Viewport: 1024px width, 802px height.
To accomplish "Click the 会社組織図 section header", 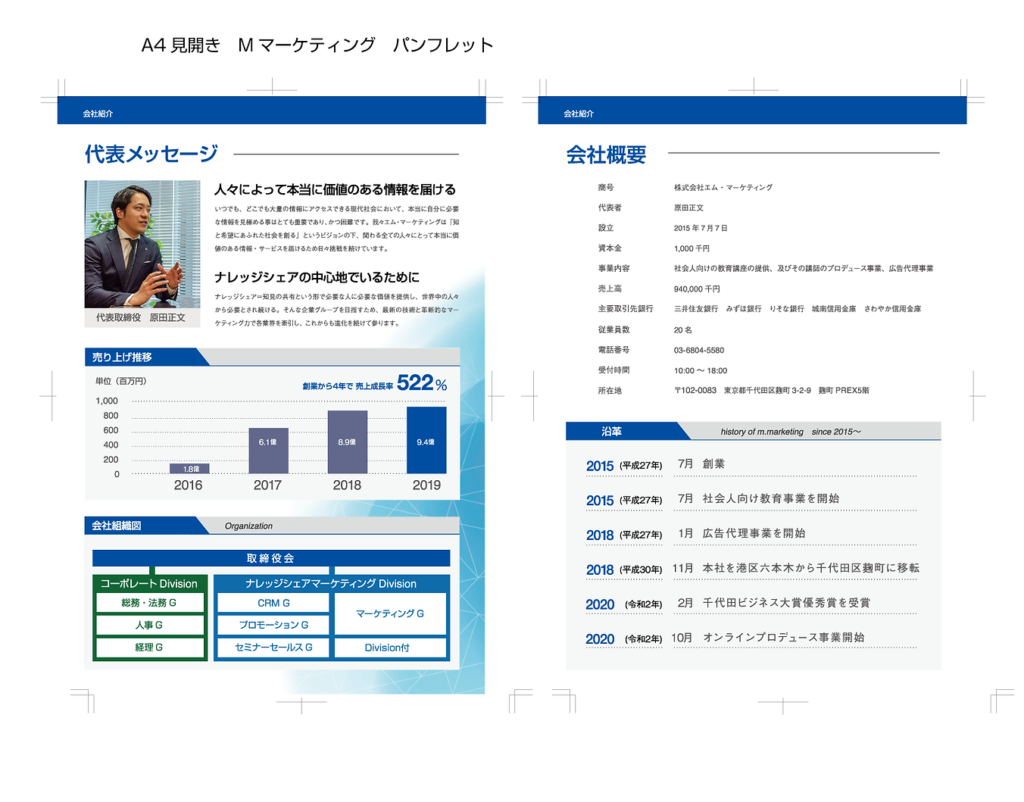I will [x=118, y=525].
